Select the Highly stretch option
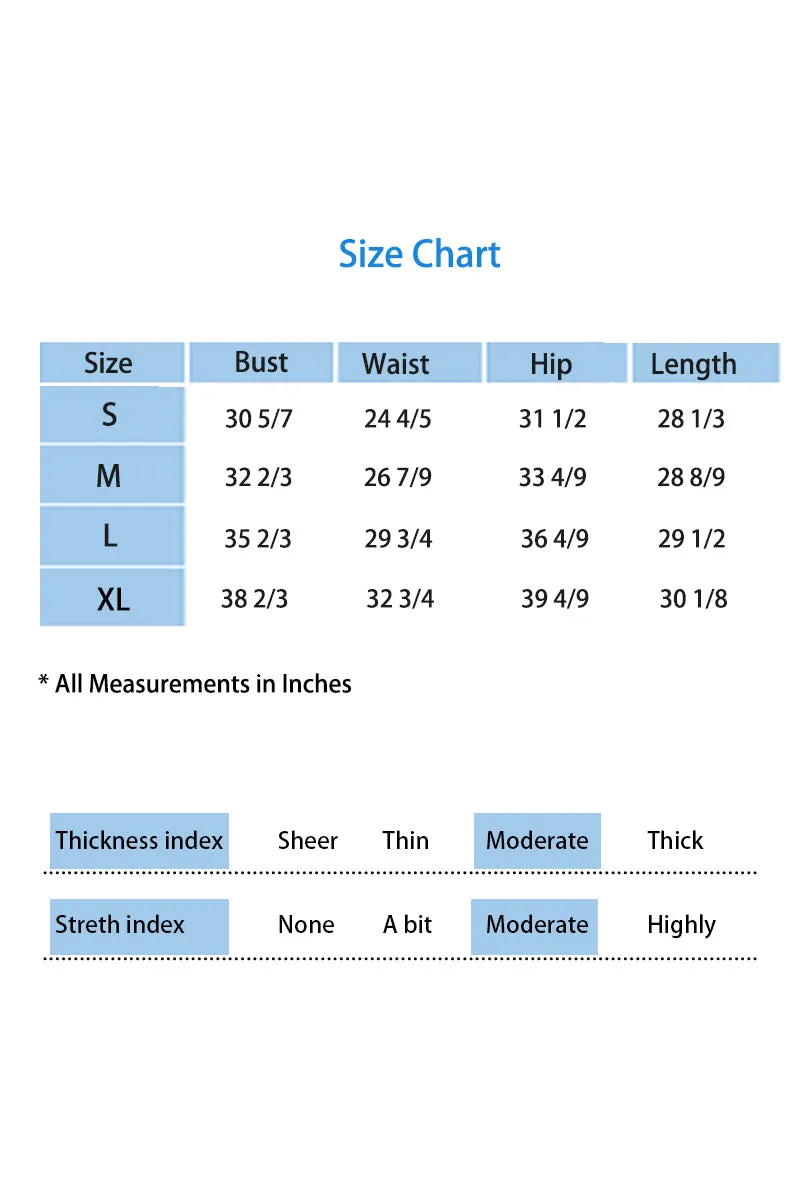800x1200 pixels. click(681, 926)
